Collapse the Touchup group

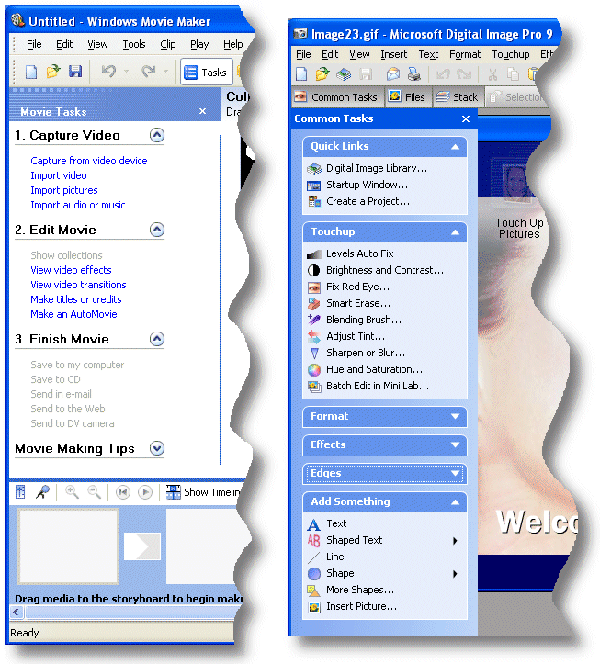click(x=455, y=232)
